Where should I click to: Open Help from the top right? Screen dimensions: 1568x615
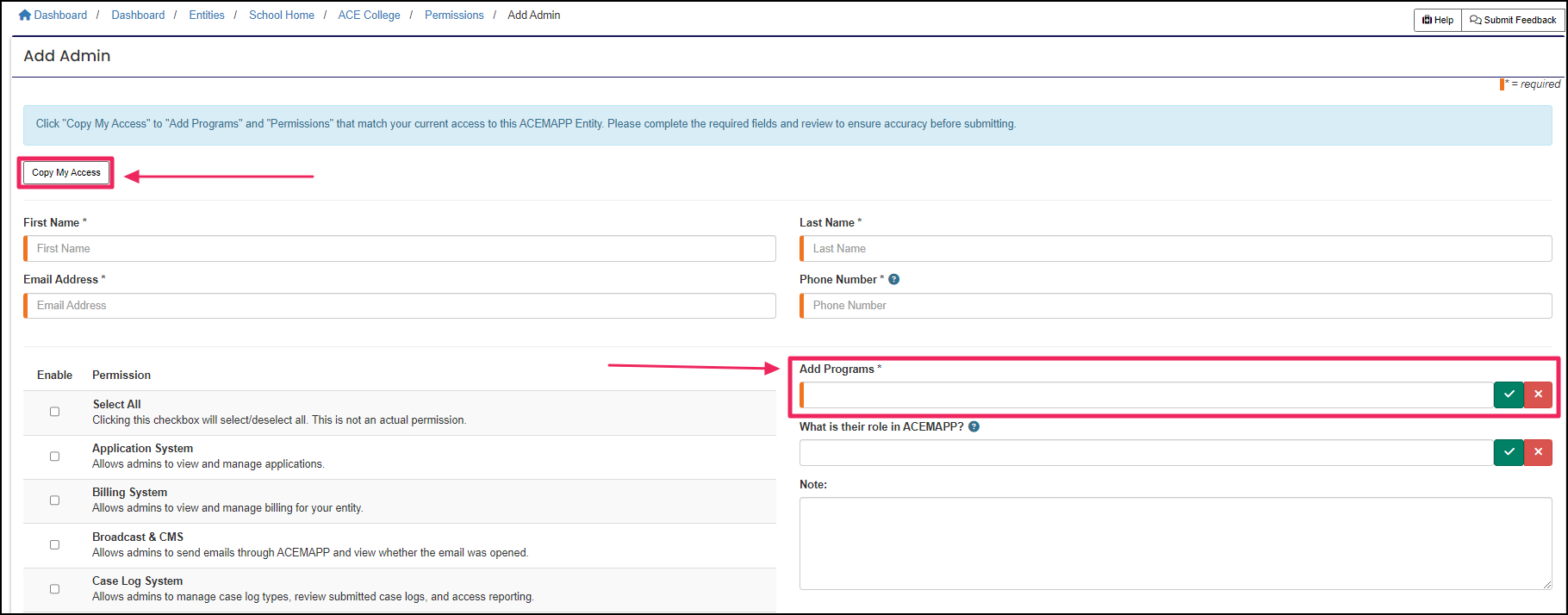pyautogui.click(x=1438, y=20)
